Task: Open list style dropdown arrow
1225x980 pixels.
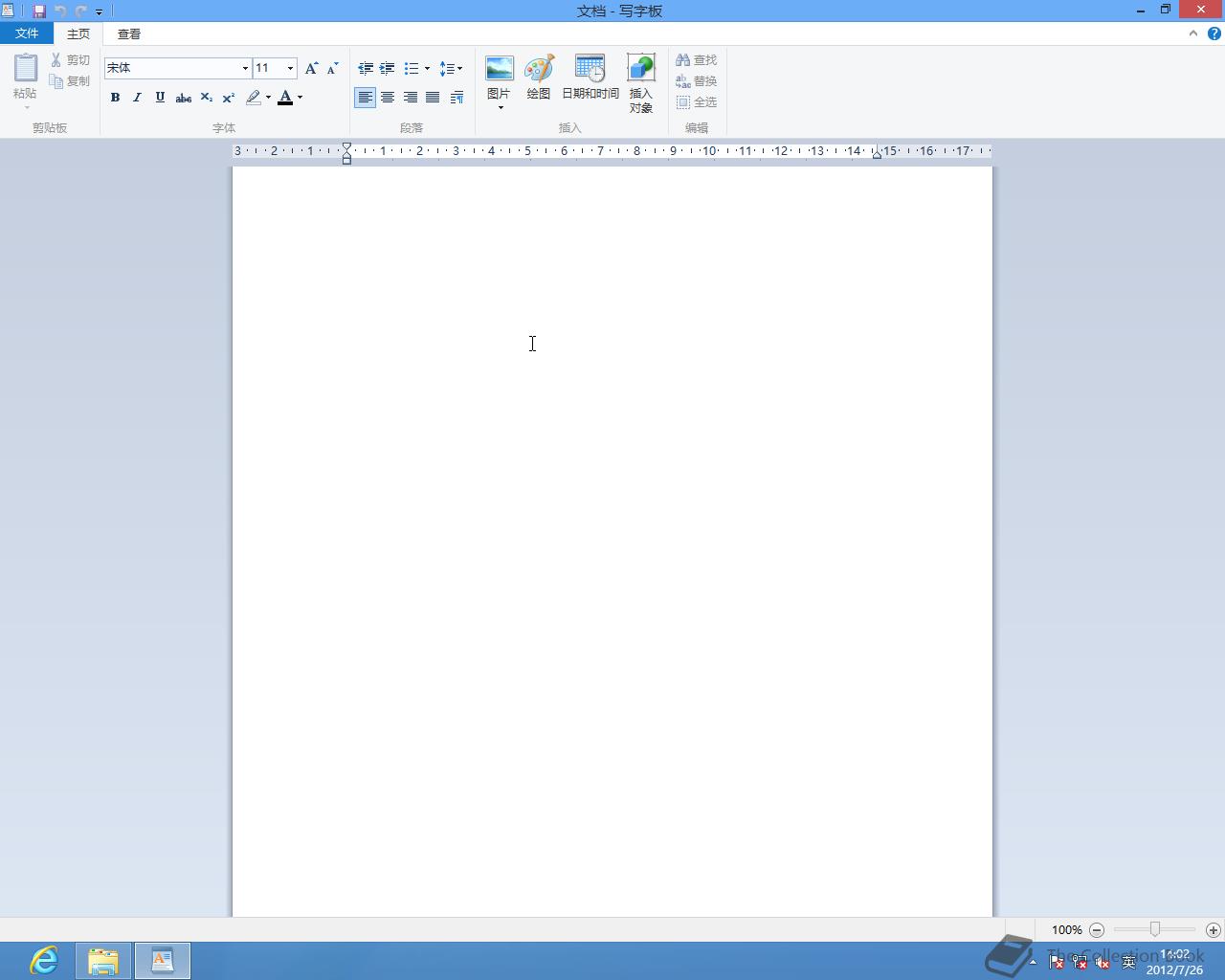Action: tap(427, 68)
